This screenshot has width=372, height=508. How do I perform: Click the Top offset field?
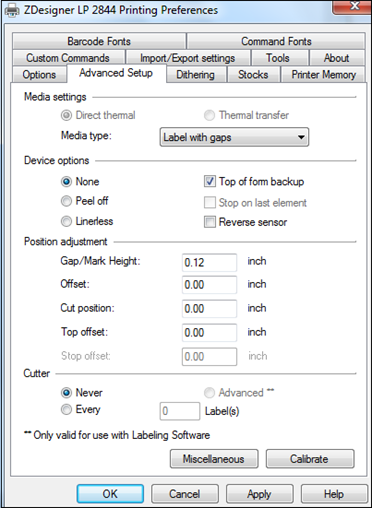209,332
